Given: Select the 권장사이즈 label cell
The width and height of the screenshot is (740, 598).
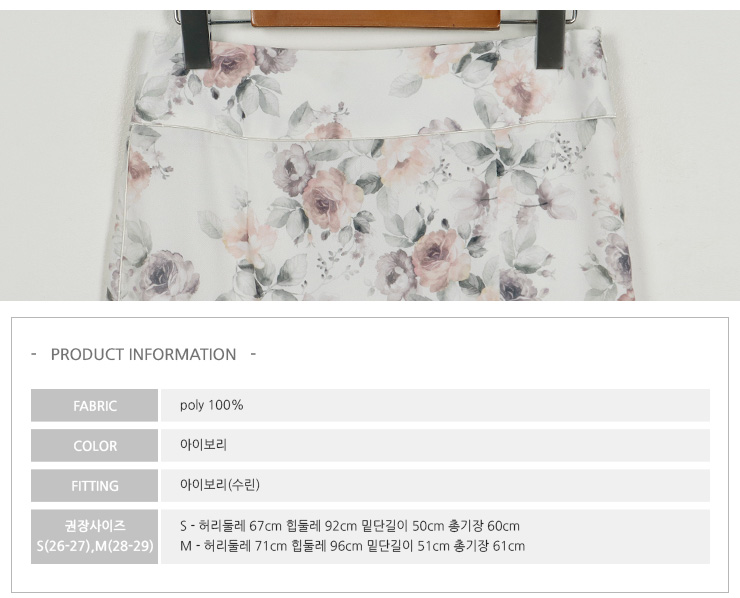Looking at the screenshot, I should [94, 536].
